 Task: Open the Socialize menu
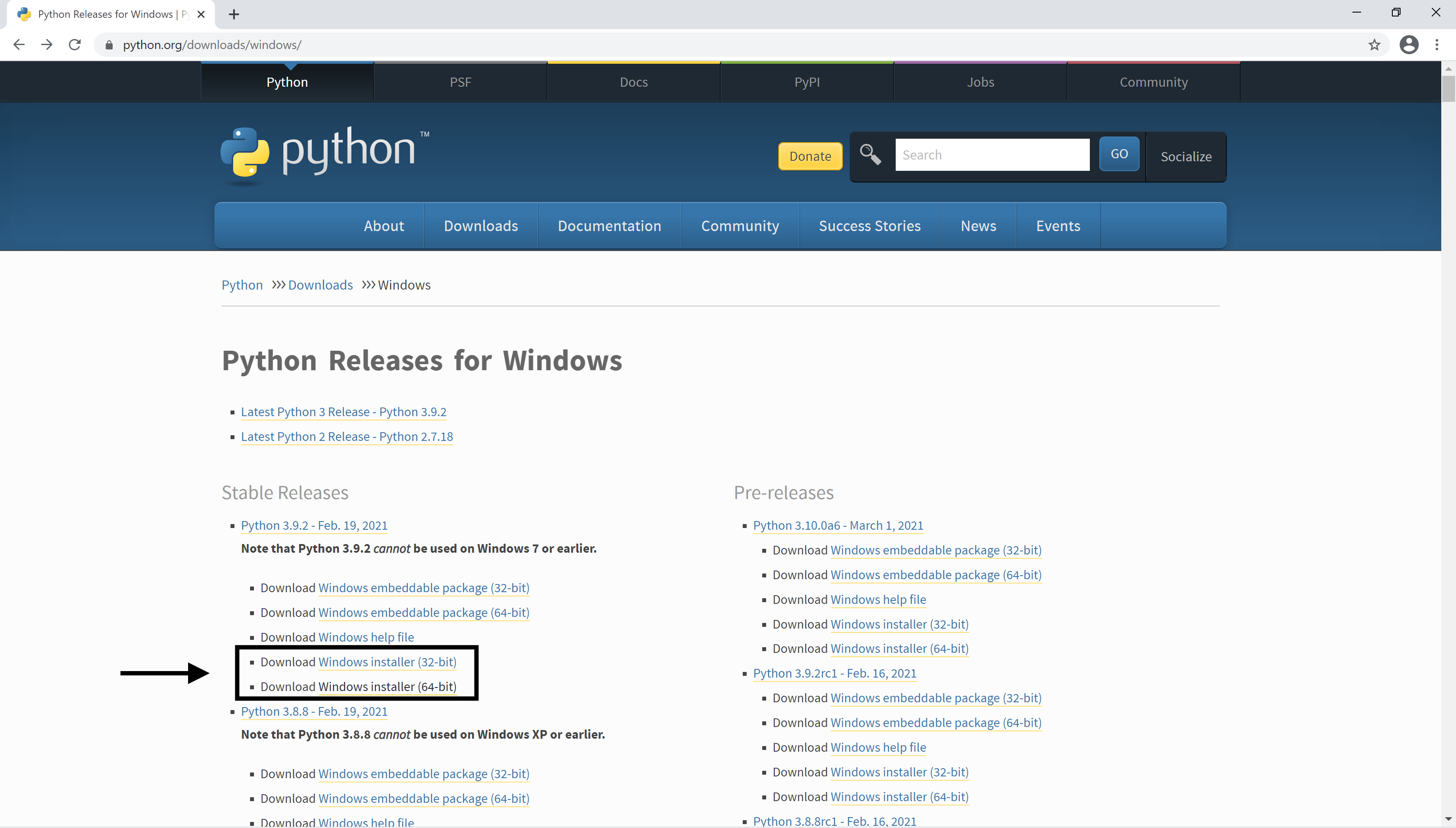point(1186,156)
